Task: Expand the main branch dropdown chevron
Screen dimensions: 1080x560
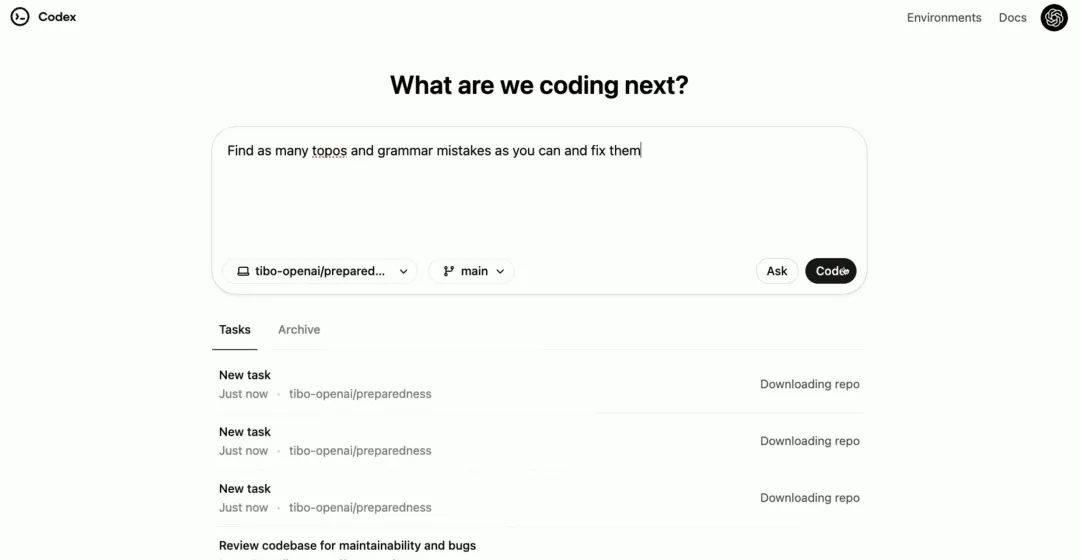Action: click(501, 271)
